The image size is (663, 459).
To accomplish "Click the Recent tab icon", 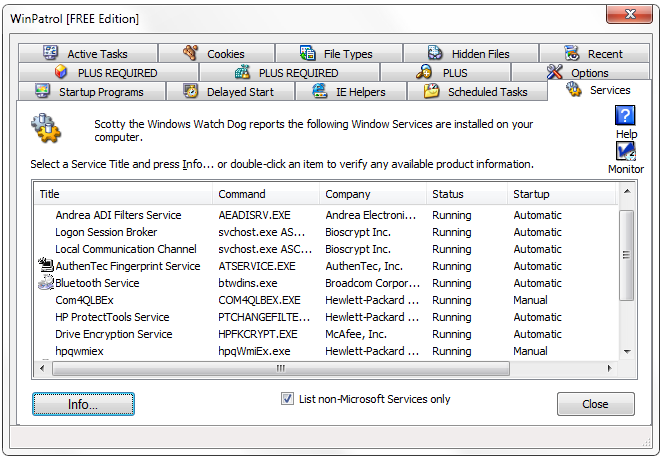I will [572, 53].
